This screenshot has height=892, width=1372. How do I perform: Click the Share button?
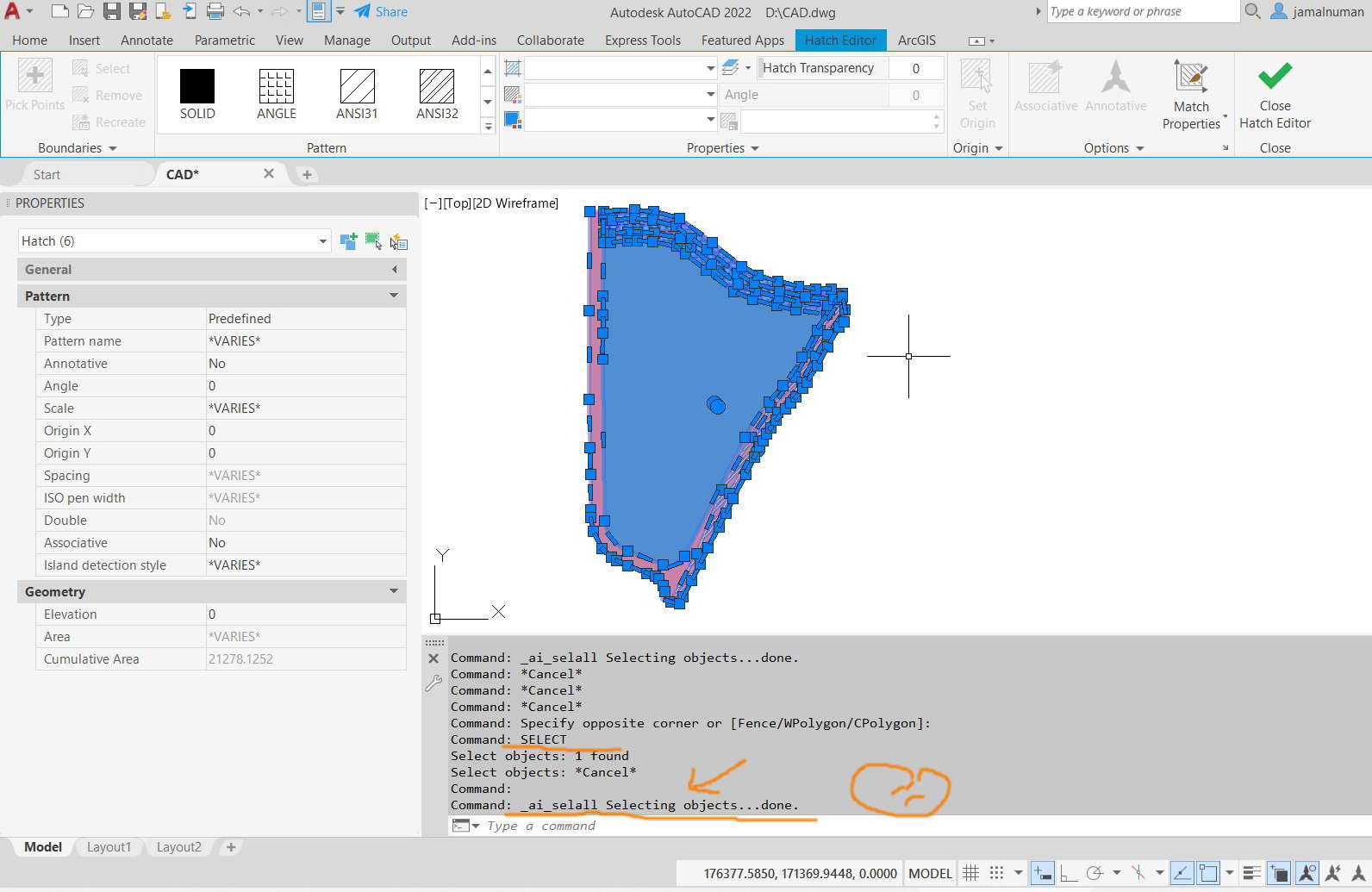click(382, 12)
